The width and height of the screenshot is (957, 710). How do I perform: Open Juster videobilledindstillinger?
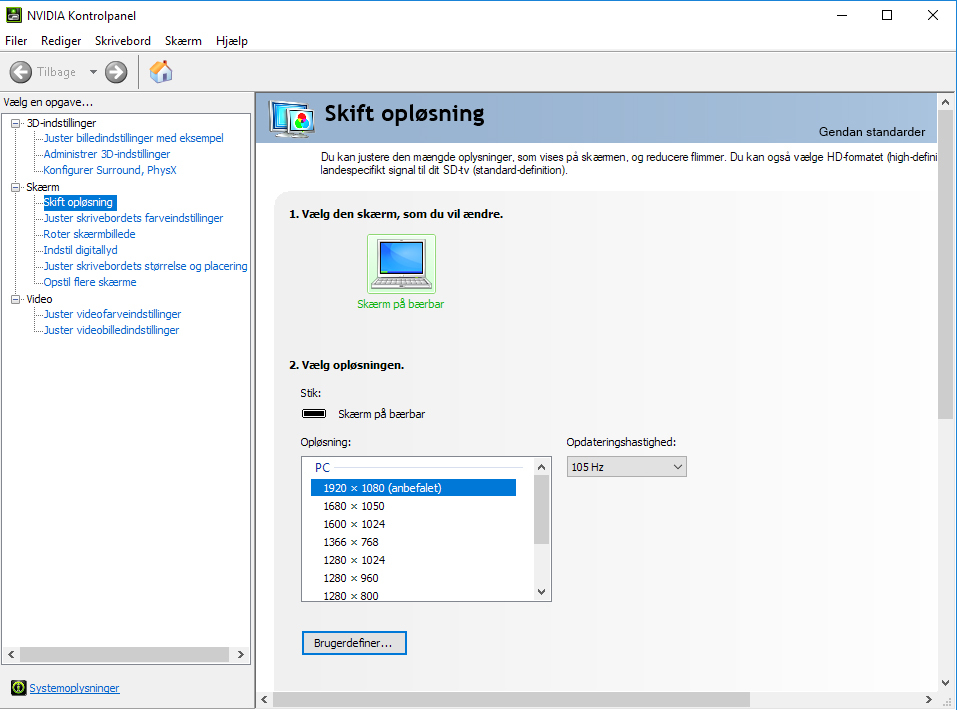[111, 330]
